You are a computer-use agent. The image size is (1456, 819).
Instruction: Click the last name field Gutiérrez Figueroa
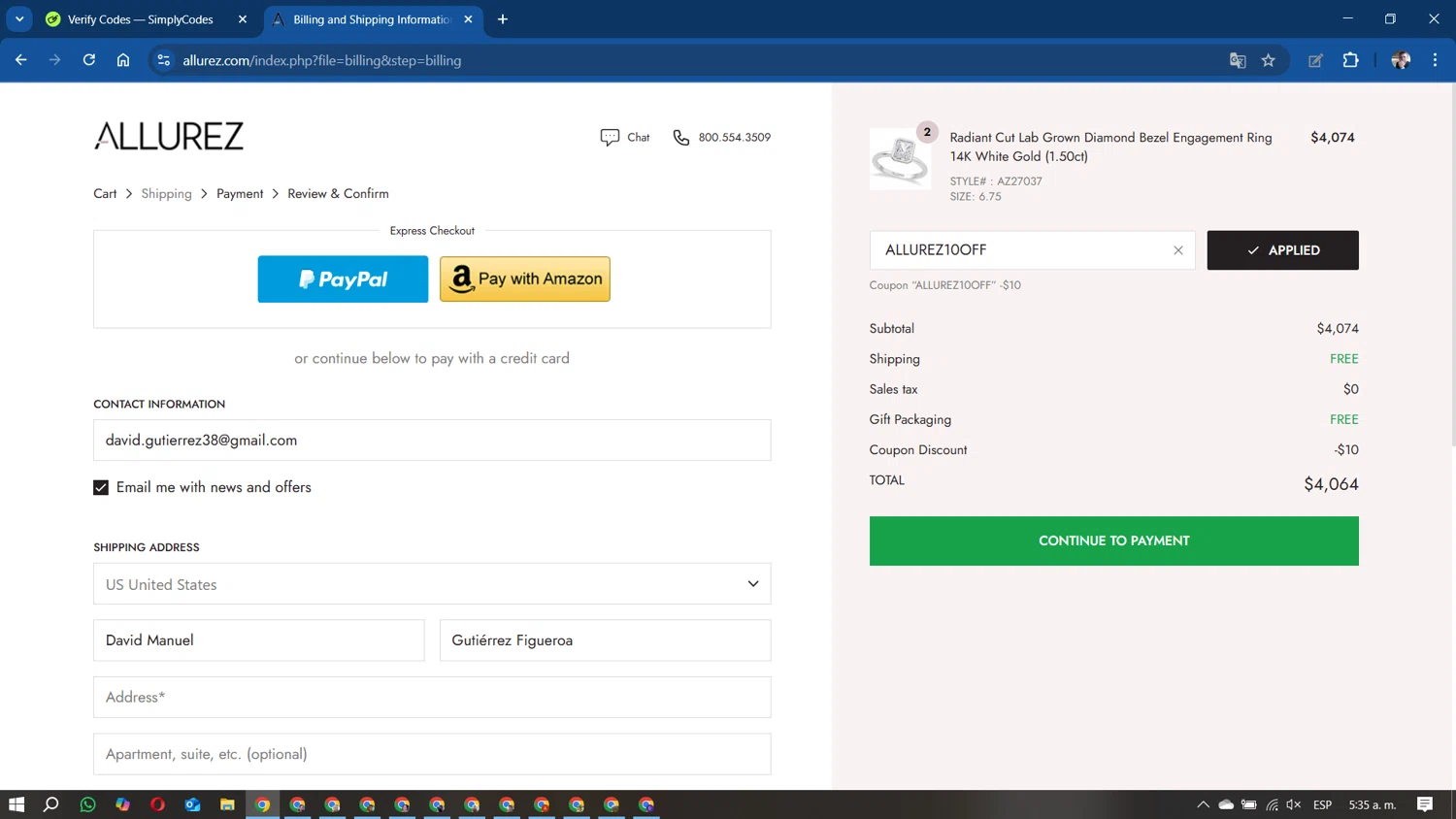tap(606, 640)
